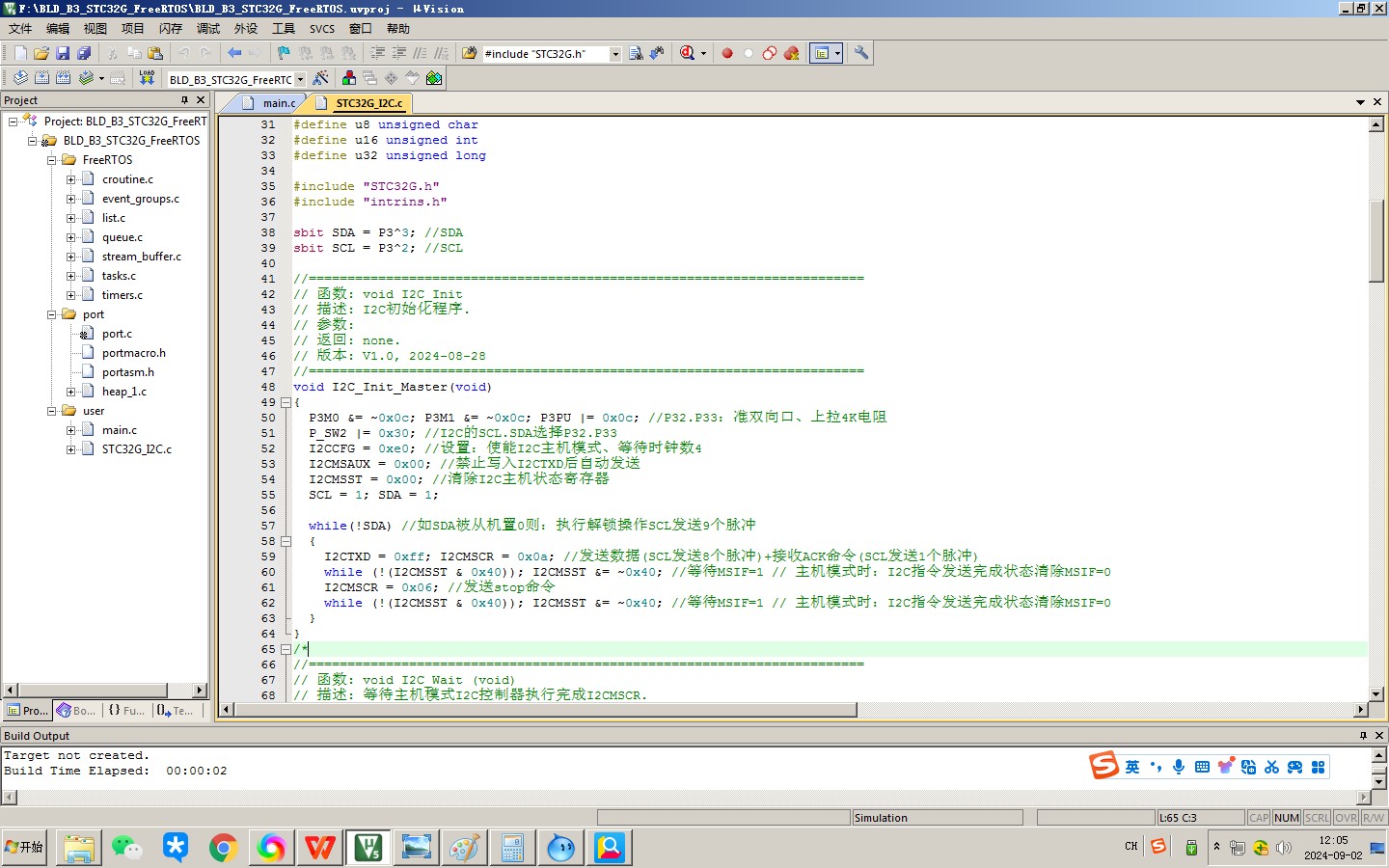The height and width of the screenshot is (868, 1389).
Task: Collapse the code fold at line 49
Action: tap(286, 402)
